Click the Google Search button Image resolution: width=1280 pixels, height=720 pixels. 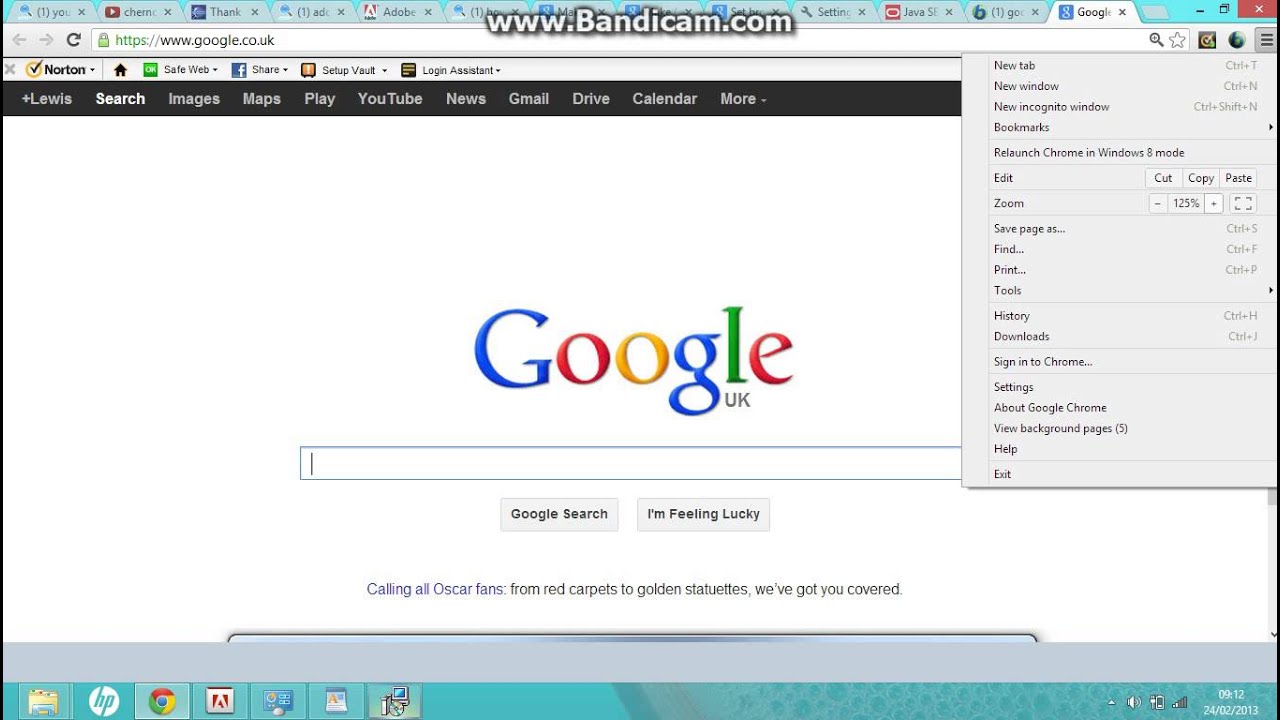[559, 514]
